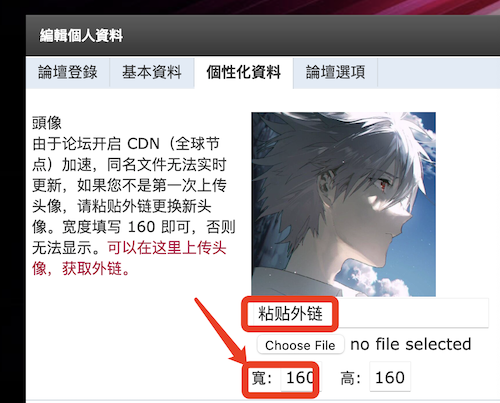The height and width of the screenshot is (403, 500).
Task: Switch to the 論壇登錄 tab
Action: (68, 72)
